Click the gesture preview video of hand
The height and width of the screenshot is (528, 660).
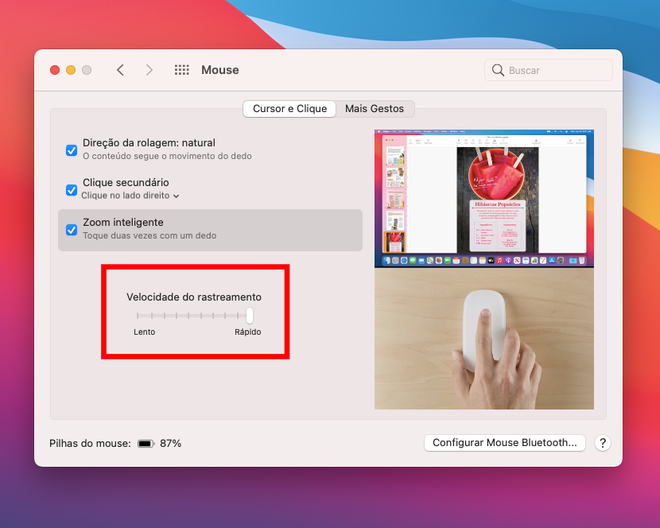(484, 339)
